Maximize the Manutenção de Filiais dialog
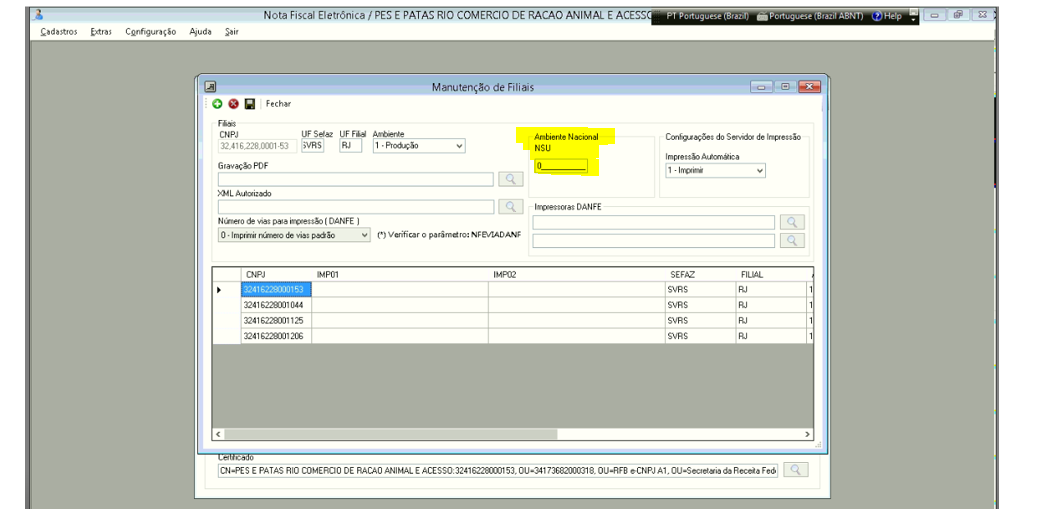This screenshot has width=1038, height=509. point(785,87)
